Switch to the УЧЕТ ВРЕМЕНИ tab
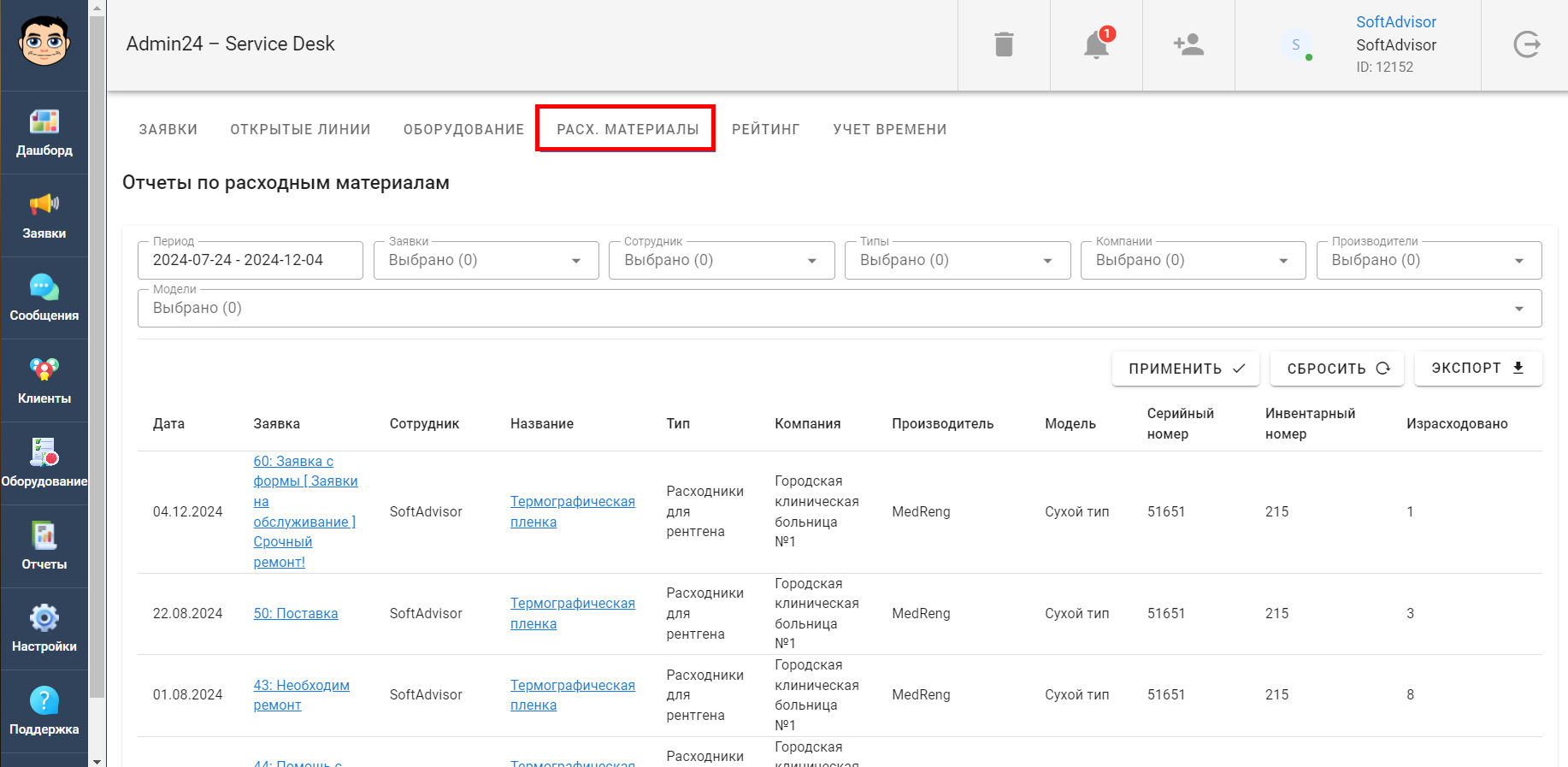1568x767 pixels. click(890, 129)
